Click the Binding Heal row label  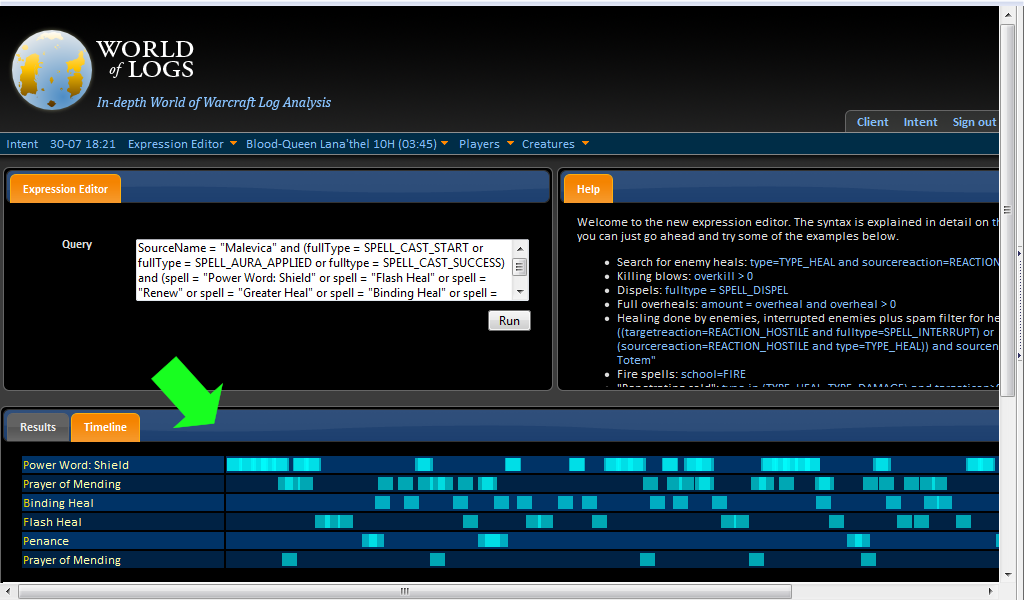coord(58,503)
